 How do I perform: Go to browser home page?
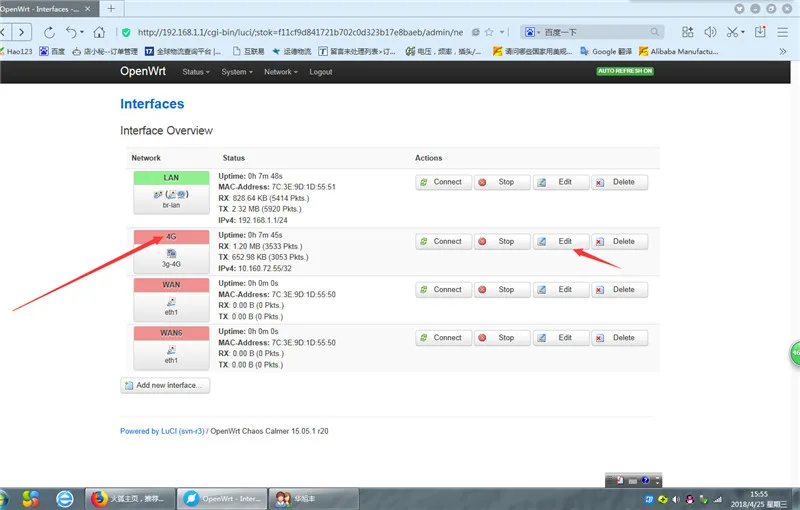[99, 33]
